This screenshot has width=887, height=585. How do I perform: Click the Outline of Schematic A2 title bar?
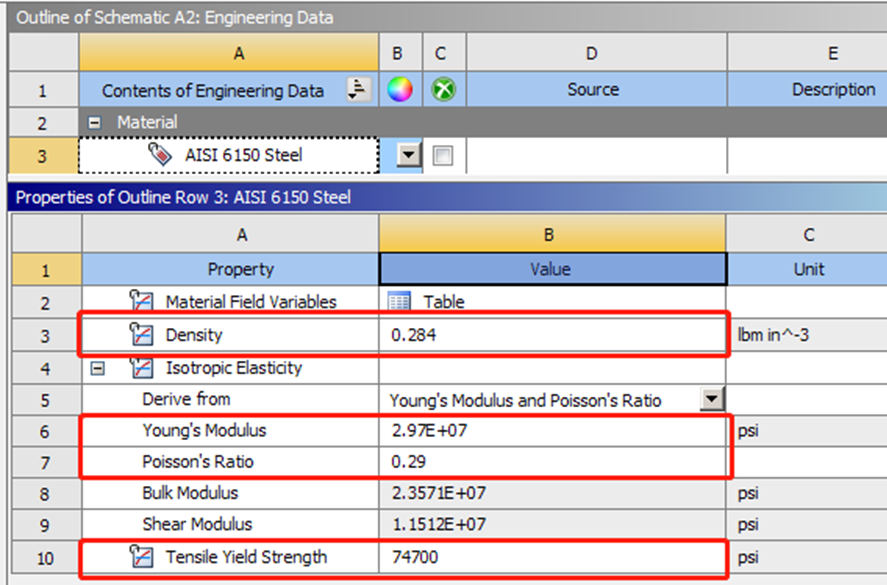click(x=447, y=18)
